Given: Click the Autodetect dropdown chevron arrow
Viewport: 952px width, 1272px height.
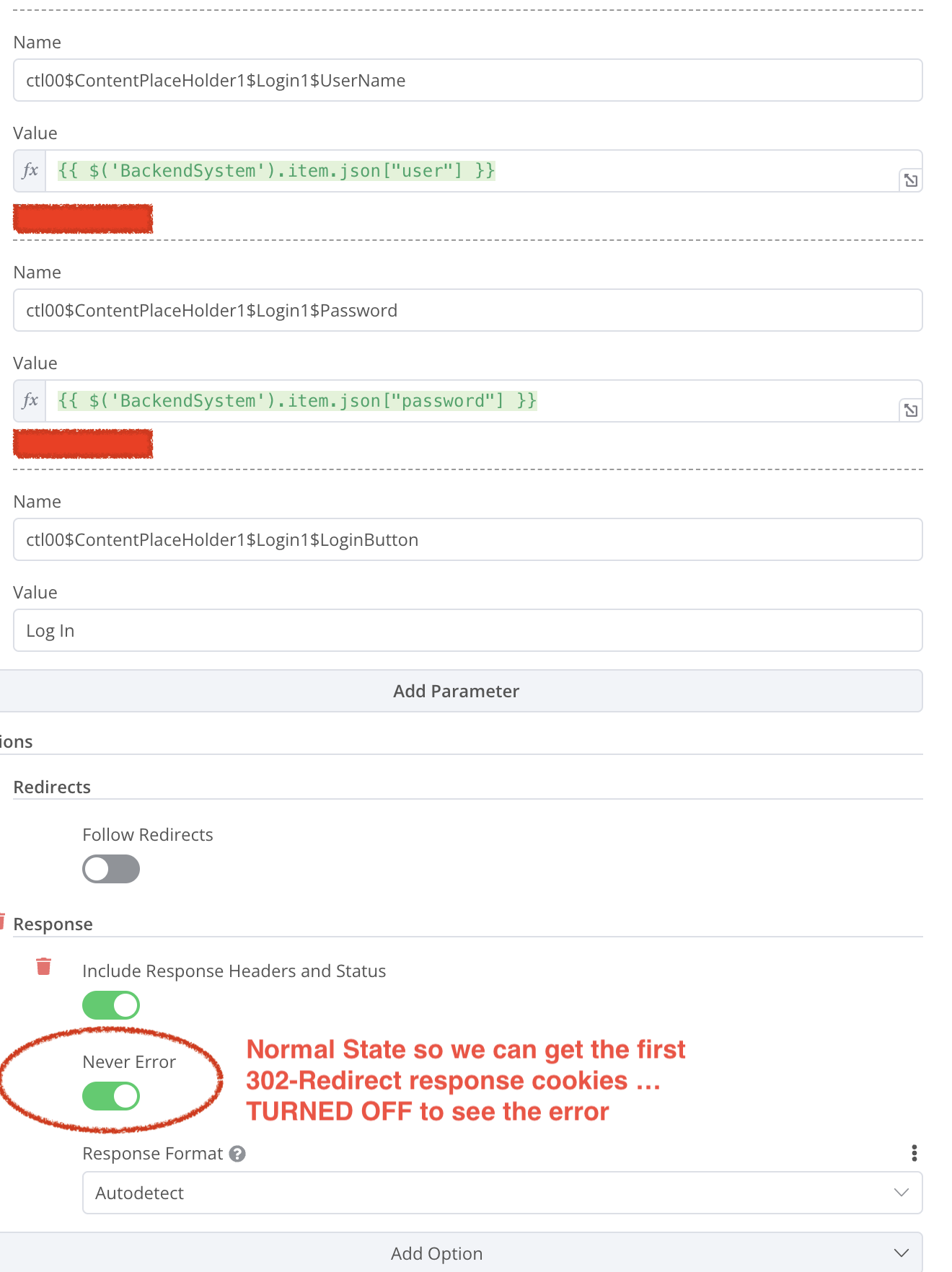Looking at the screenshot, I should 901,1193.
